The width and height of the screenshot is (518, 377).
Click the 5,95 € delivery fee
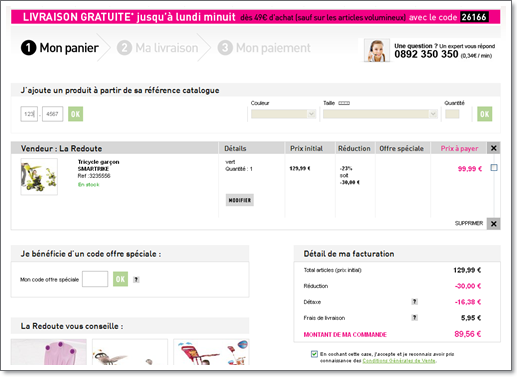point(471,318)
